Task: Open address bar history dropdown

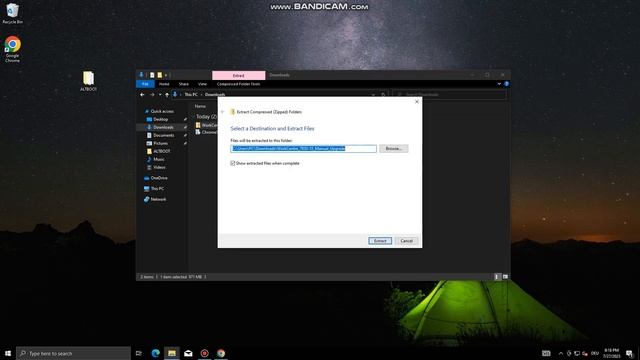Action: (373, 95)
